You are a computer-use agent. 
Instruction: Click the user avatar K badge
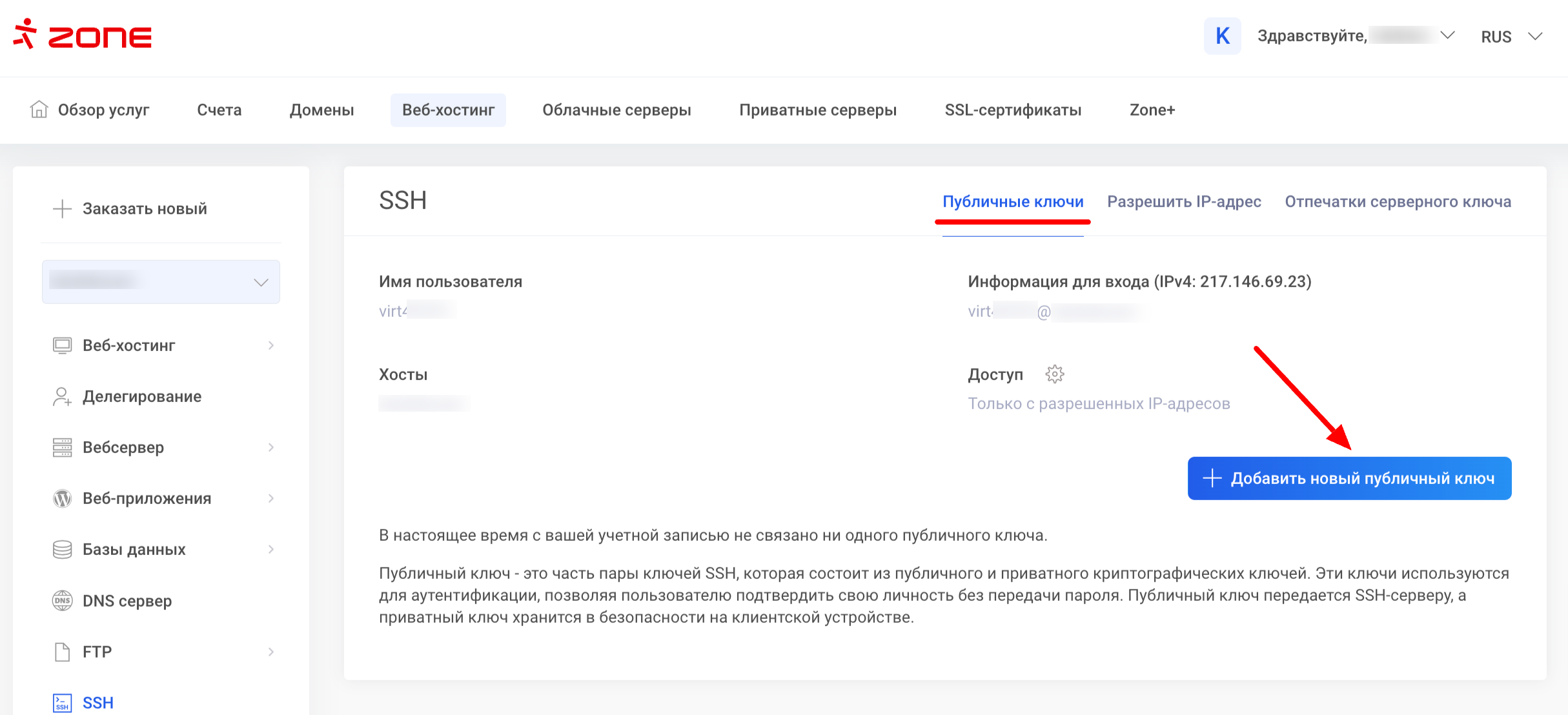coord(1222,36)
